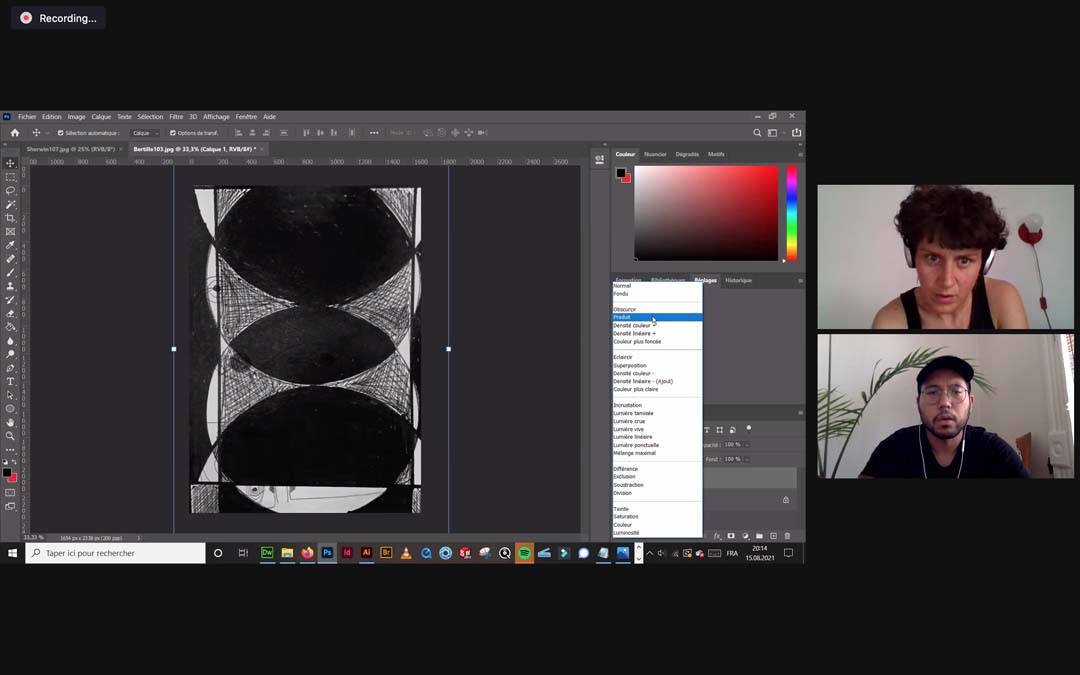Click the foreground color swatch in the toolbox

coord(7,472)
